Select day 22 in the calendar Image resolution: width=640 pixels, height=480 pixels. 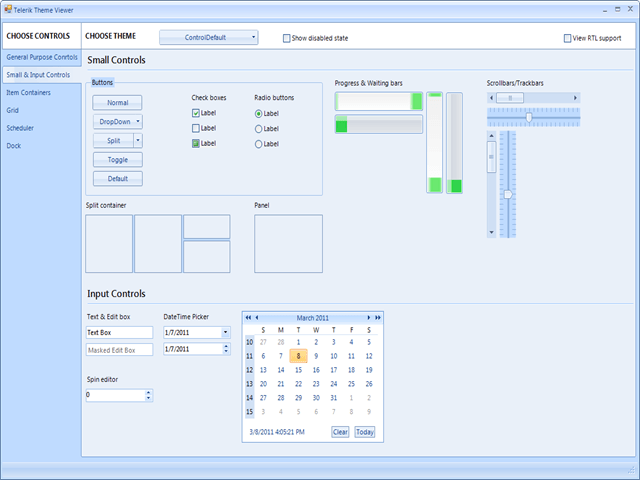(298, 384)
